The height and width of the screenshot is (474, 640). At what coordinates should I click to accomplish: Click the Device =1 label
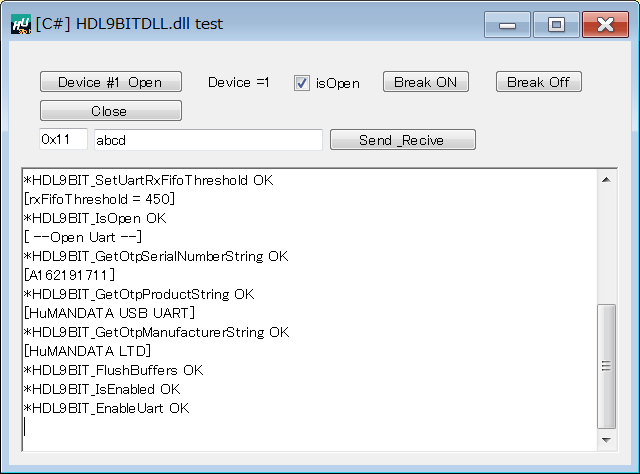239,82
